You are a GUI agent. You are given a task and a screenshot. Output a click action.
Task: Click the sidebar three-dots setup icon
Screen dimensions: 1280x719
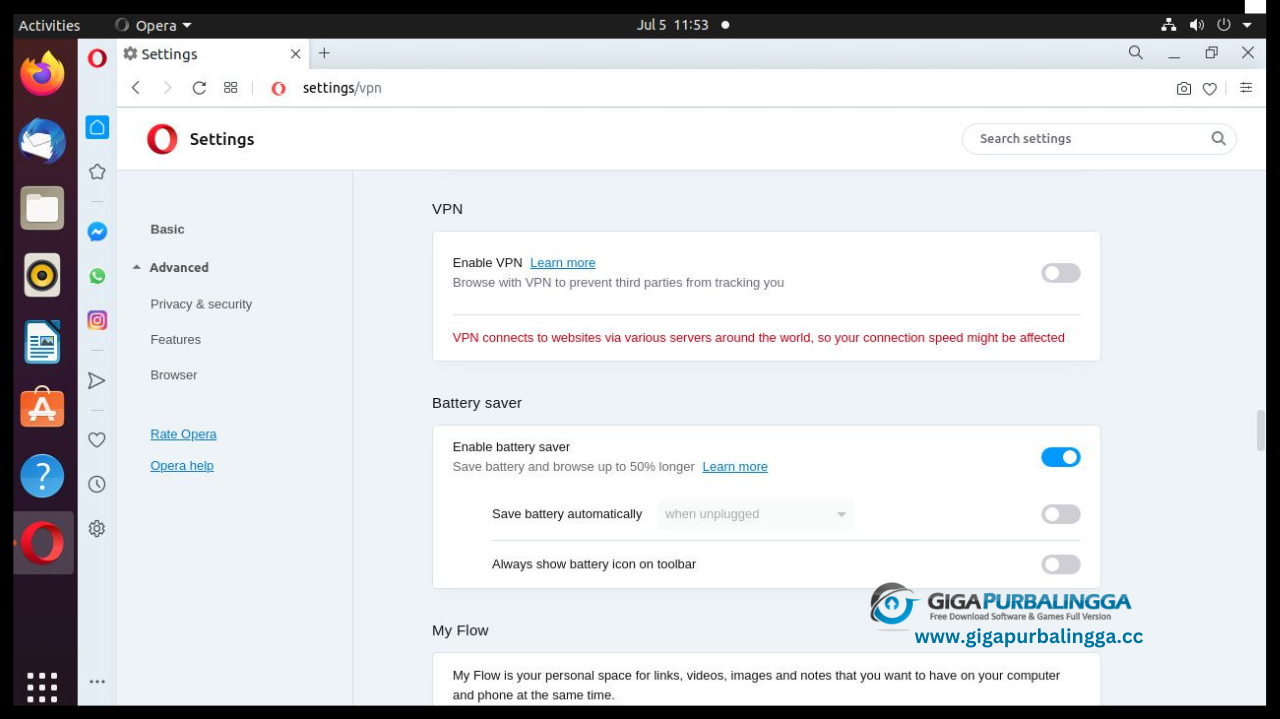(x=97, y=682)
